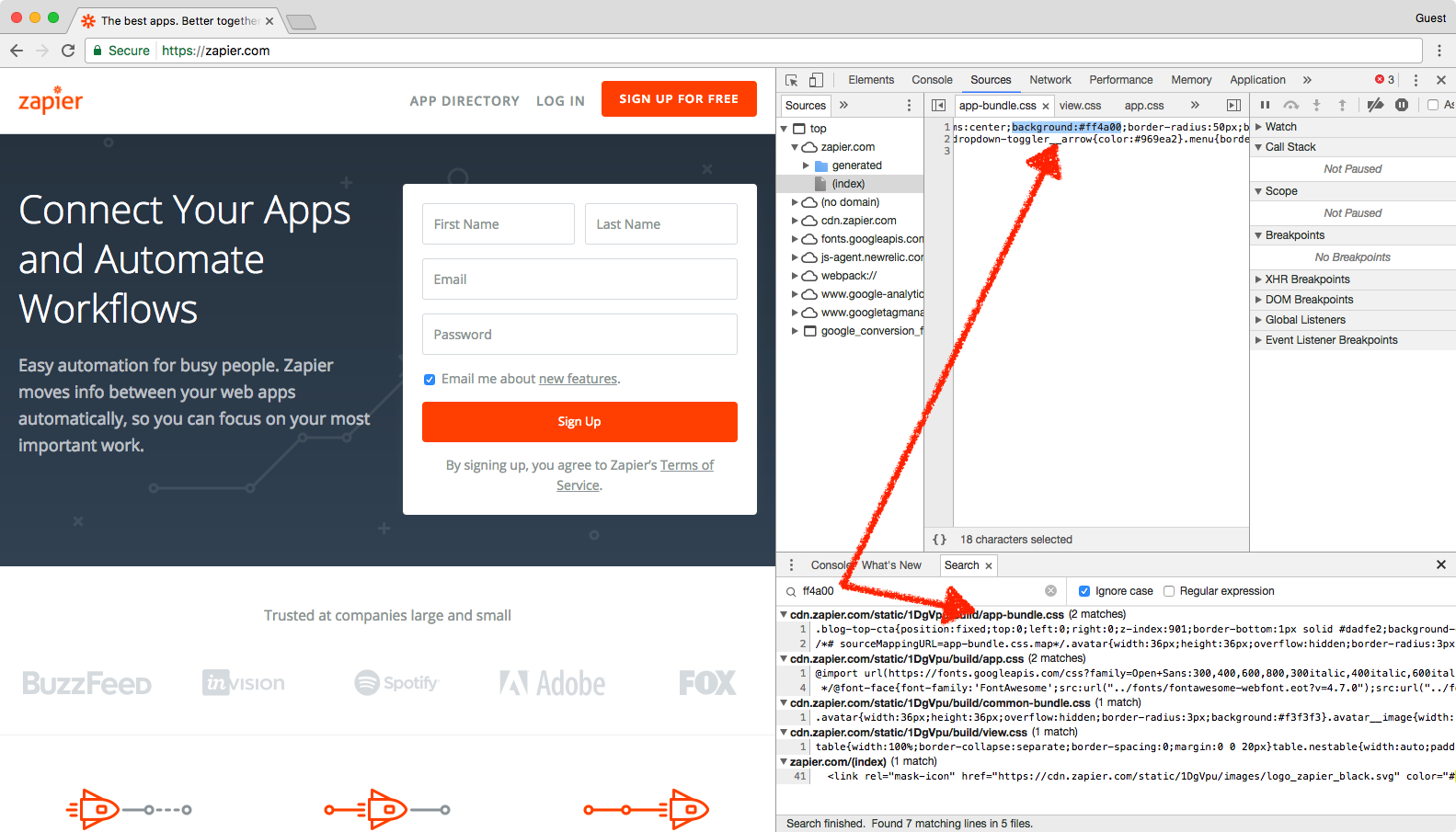Click the ff4a00 search query field
1456x832 pixels.
921,591
